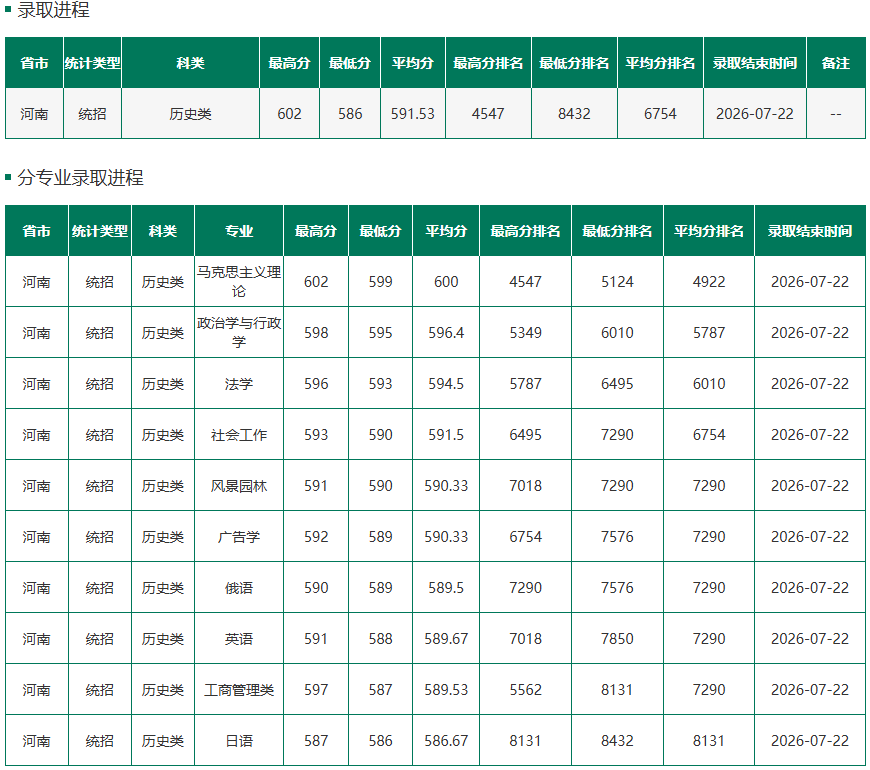870x770 pixels.
Task: Click the 6495 lowest rank in 法学 row
Action: [617, 384]
